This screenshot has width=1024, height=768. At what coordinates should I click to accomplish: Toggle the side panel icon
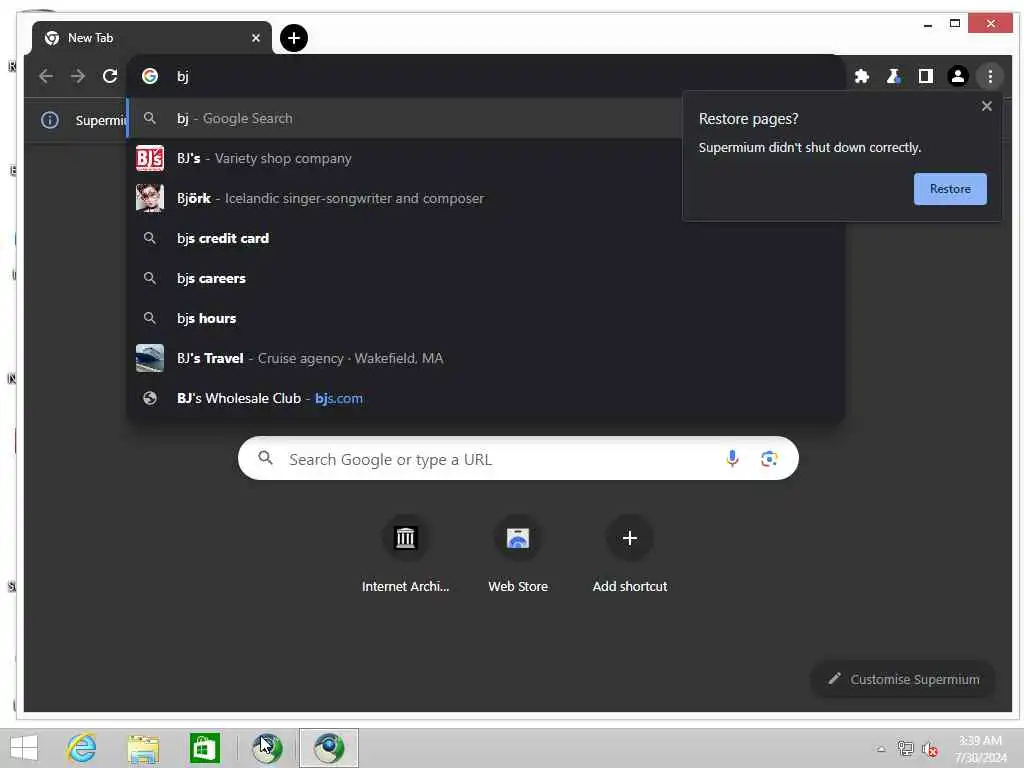925,76
